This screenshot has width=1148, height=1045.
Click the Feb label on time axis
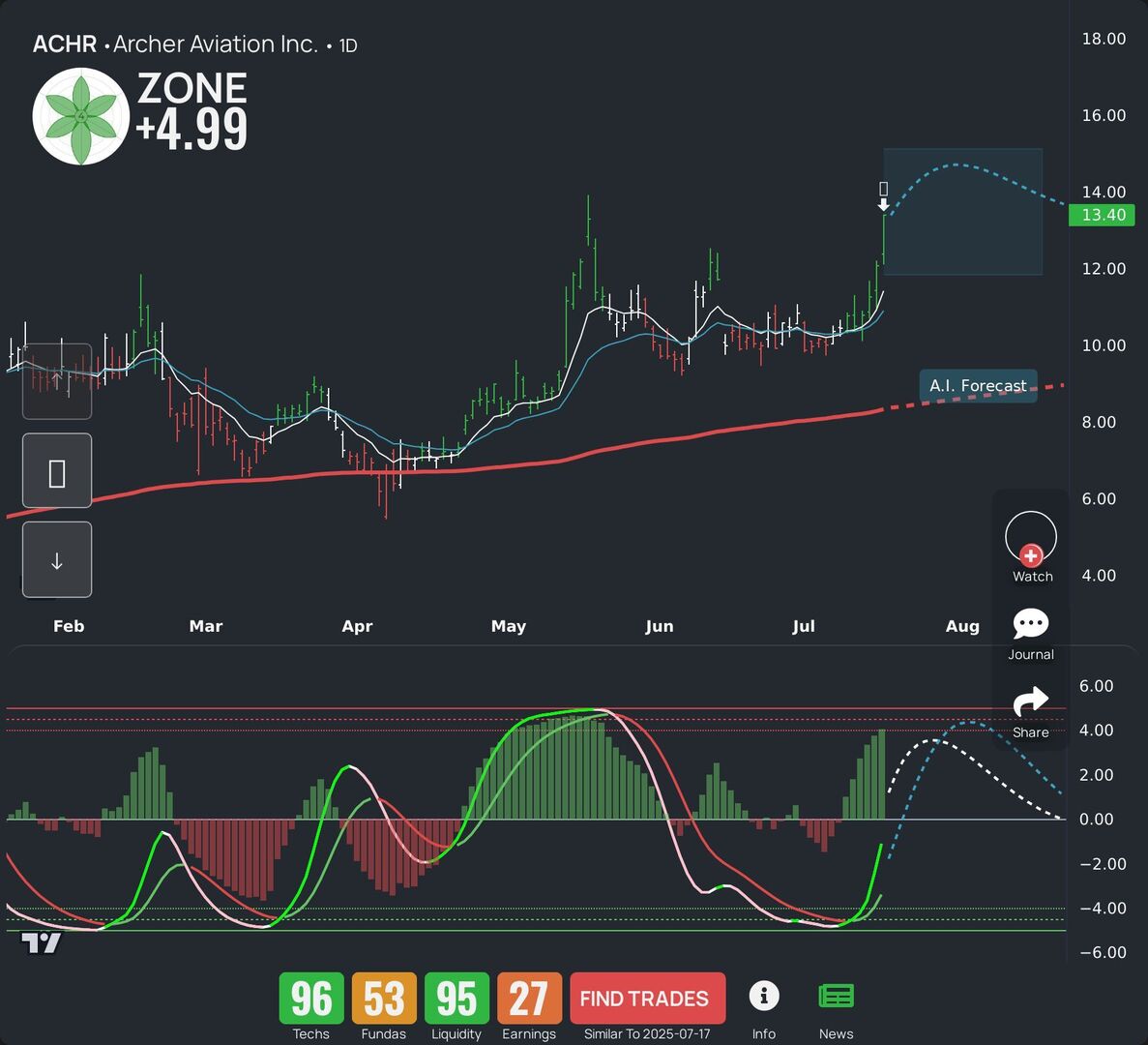(69, 626)
